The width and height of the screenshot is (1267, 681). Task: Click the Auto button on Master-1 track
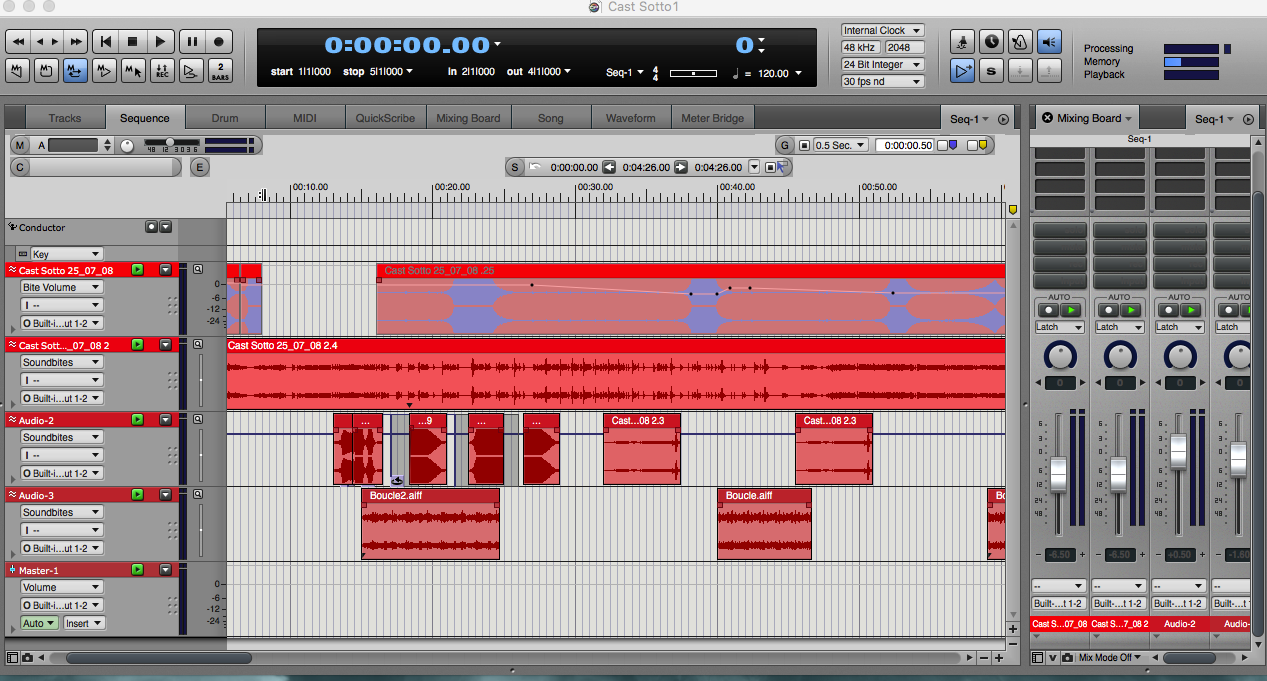coord(39,623)
